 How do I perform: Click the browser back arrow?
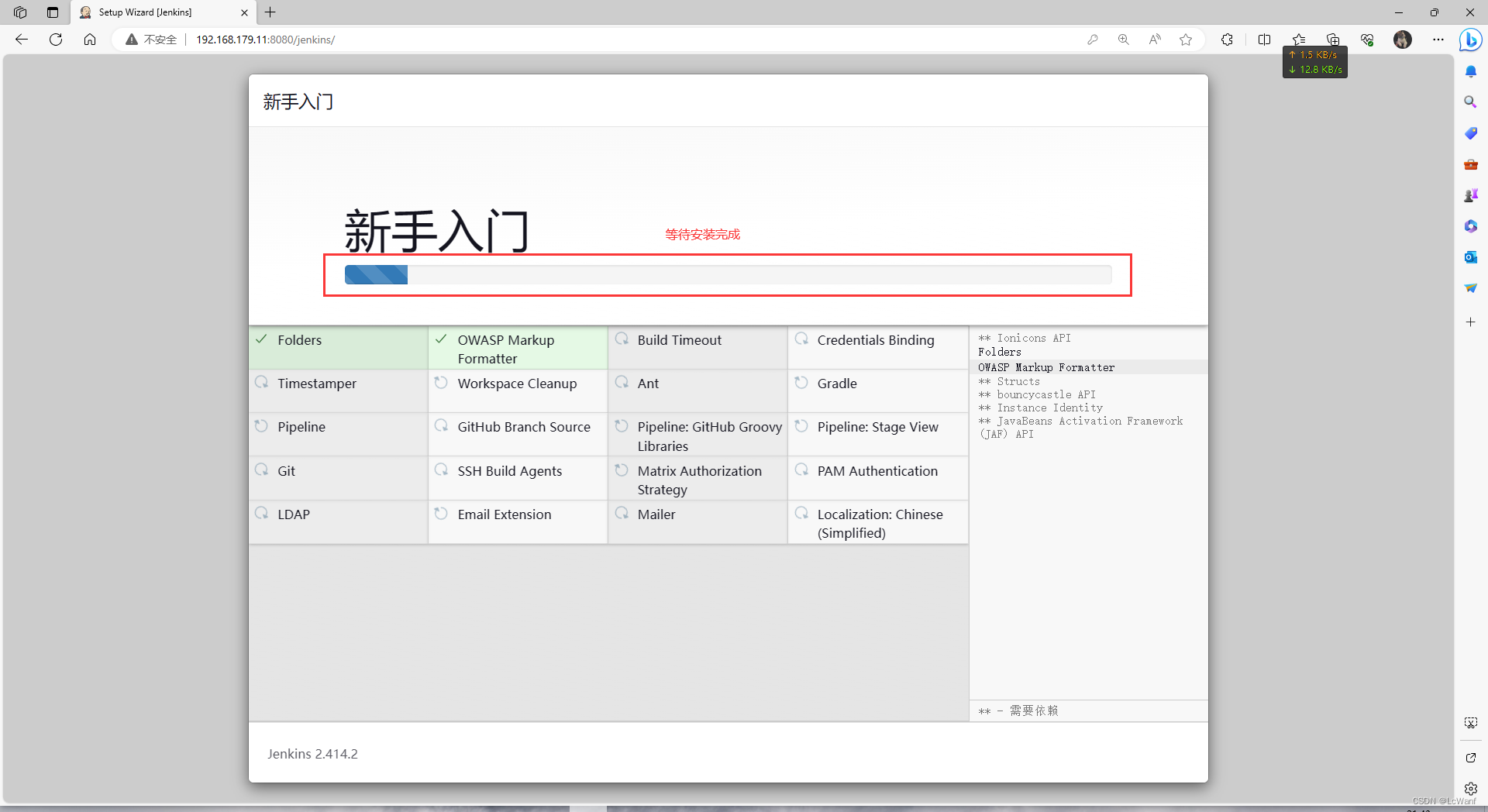coord(22,40)
